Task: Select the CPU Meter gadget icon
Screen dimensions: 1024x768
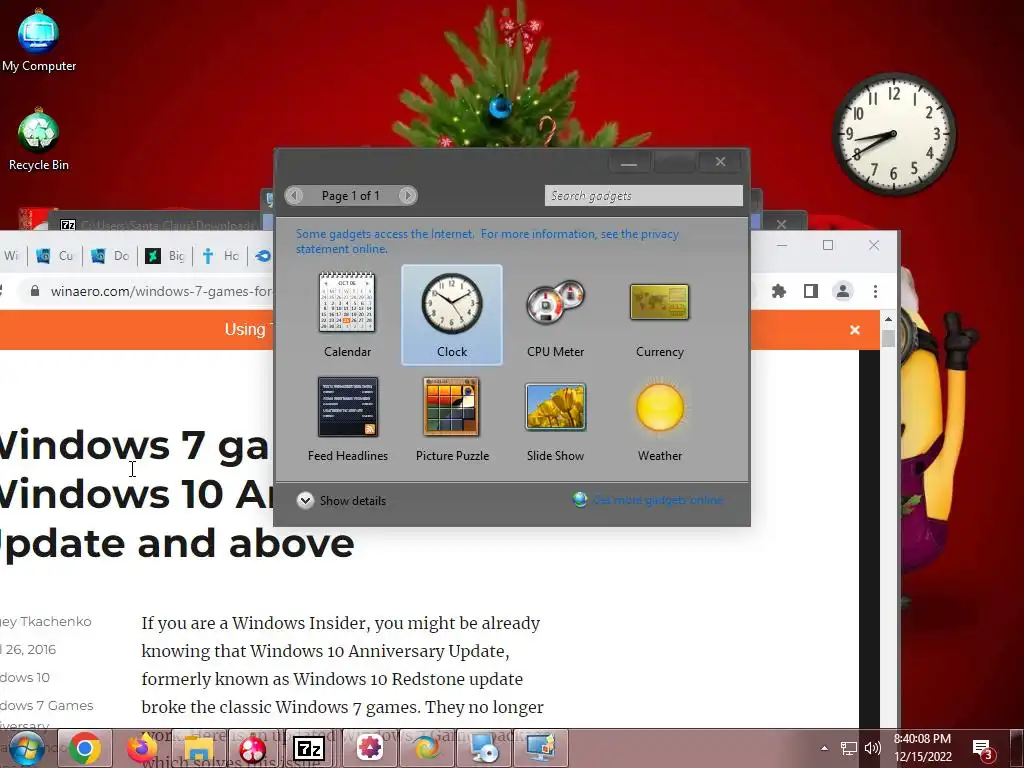Action: (556, 302)
